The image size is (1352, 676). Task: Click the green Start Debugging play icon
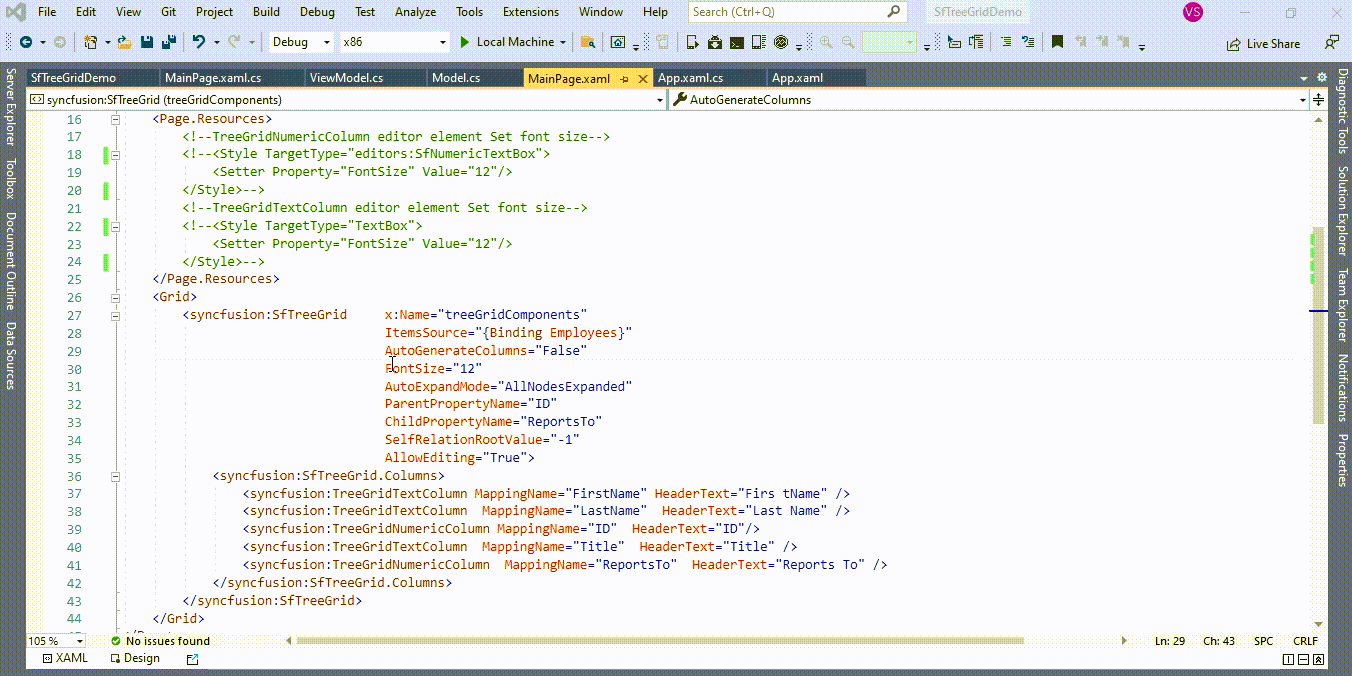coord(465,42)
